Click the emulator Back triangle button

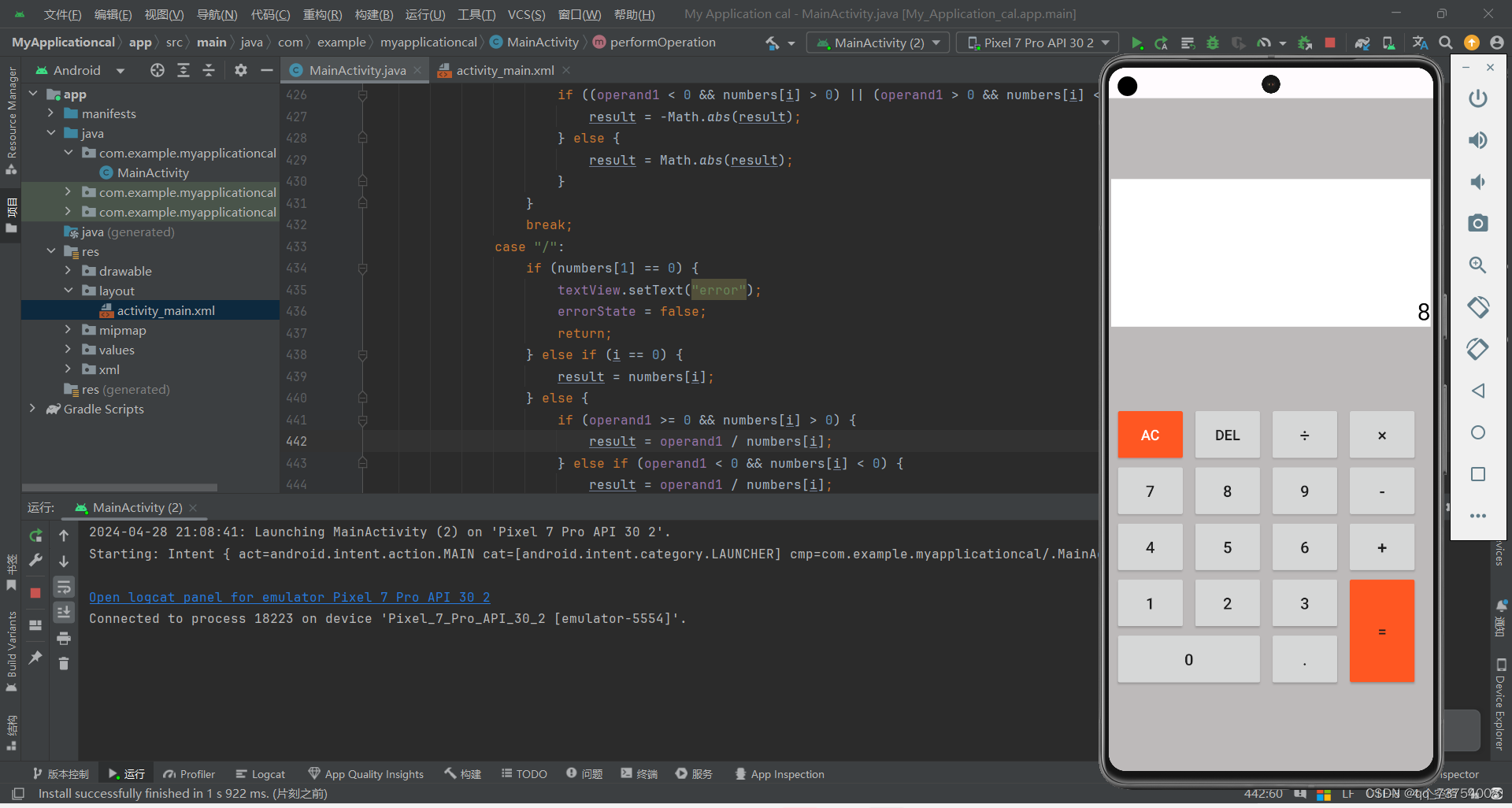(x=1478, y=391)
